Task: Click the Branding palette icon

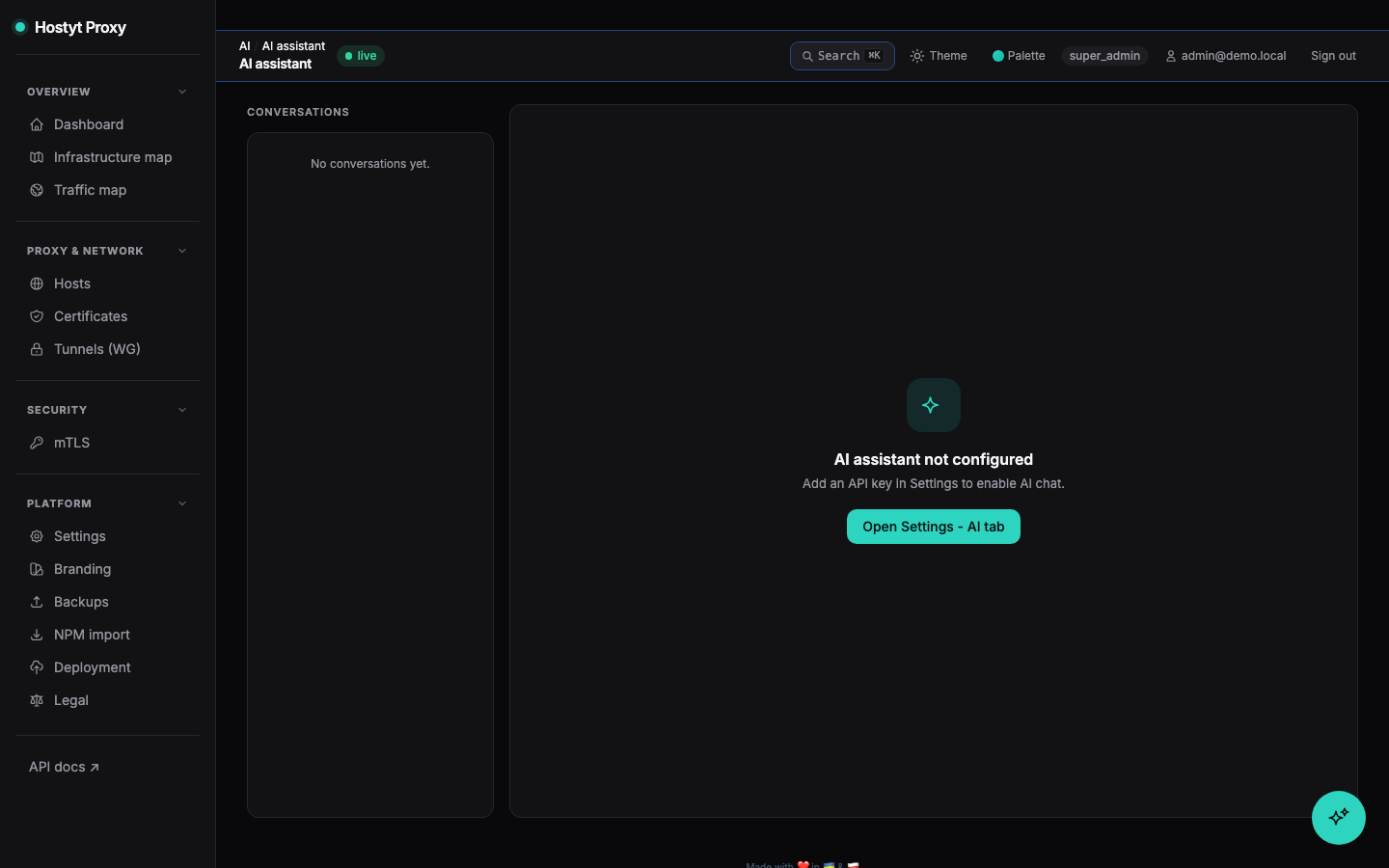Action: [37, 569]
